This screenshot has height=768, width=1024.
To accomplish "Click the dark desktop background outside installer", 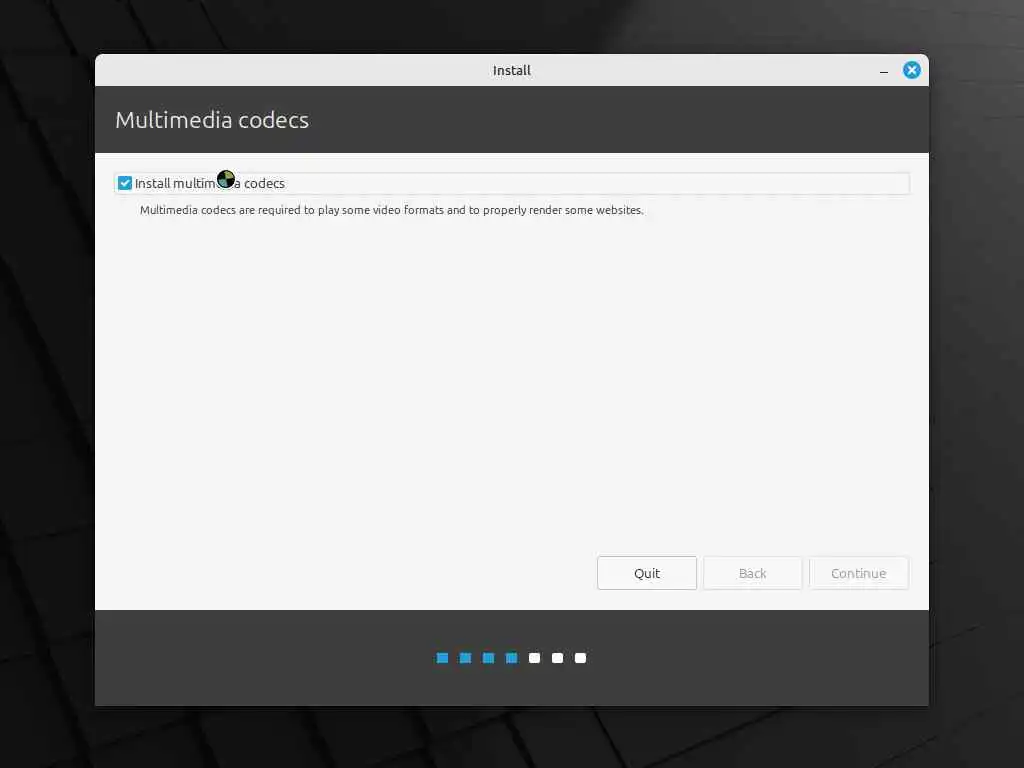I will pyautogui.click(x=47, y=392).
